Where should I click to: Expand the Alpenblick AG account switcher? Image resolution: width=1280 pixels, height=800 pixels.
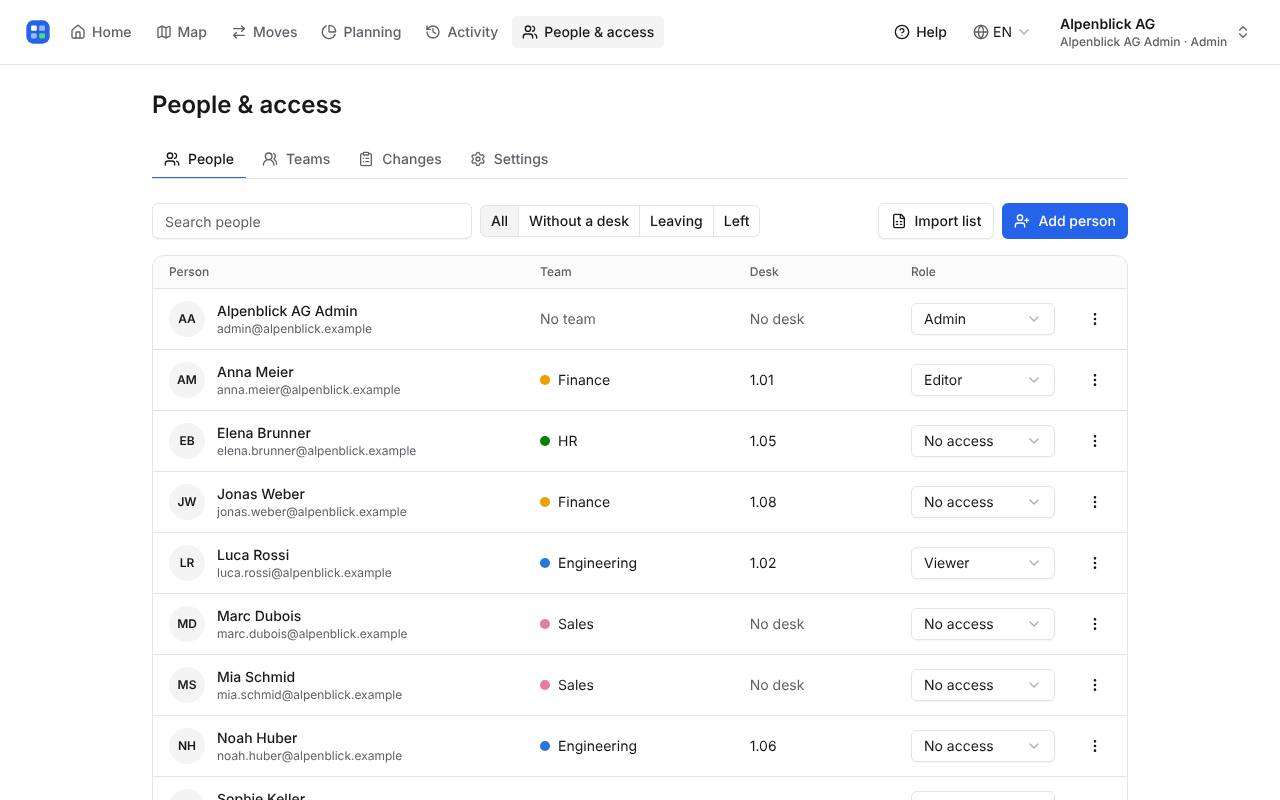point(1154,32)
